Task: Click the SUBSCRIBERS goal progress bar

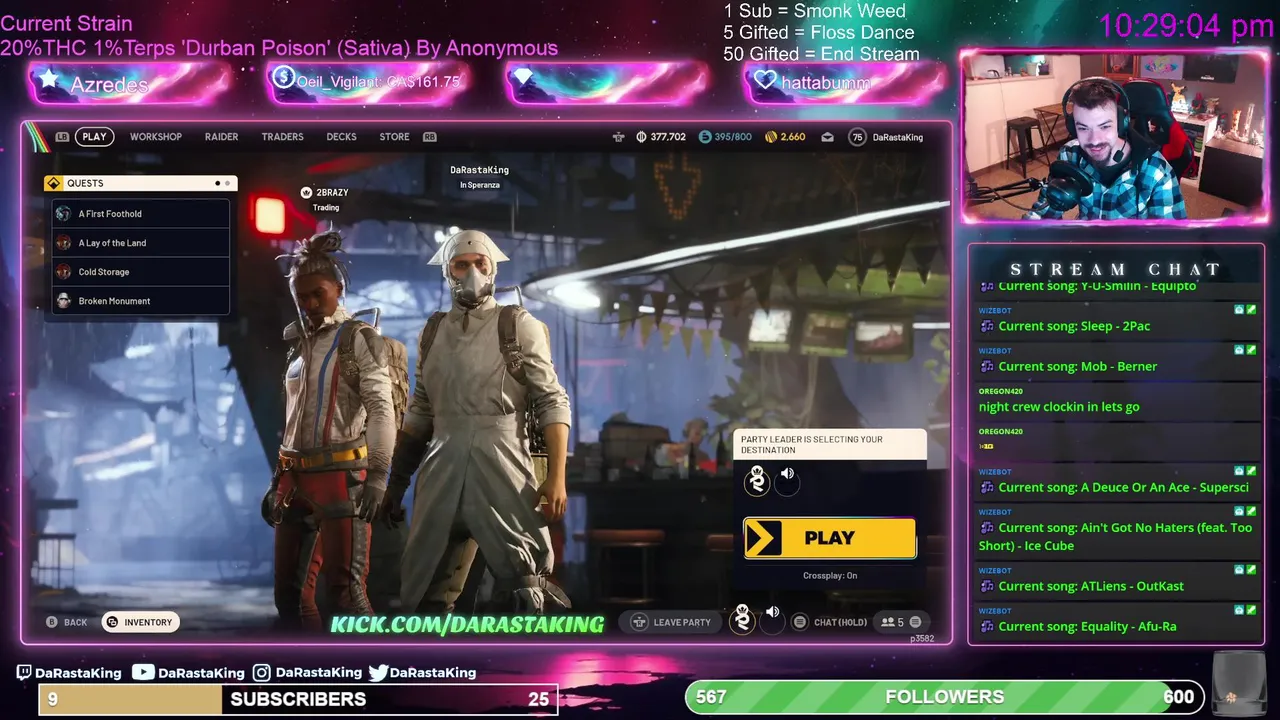Action: click(298, 700)
